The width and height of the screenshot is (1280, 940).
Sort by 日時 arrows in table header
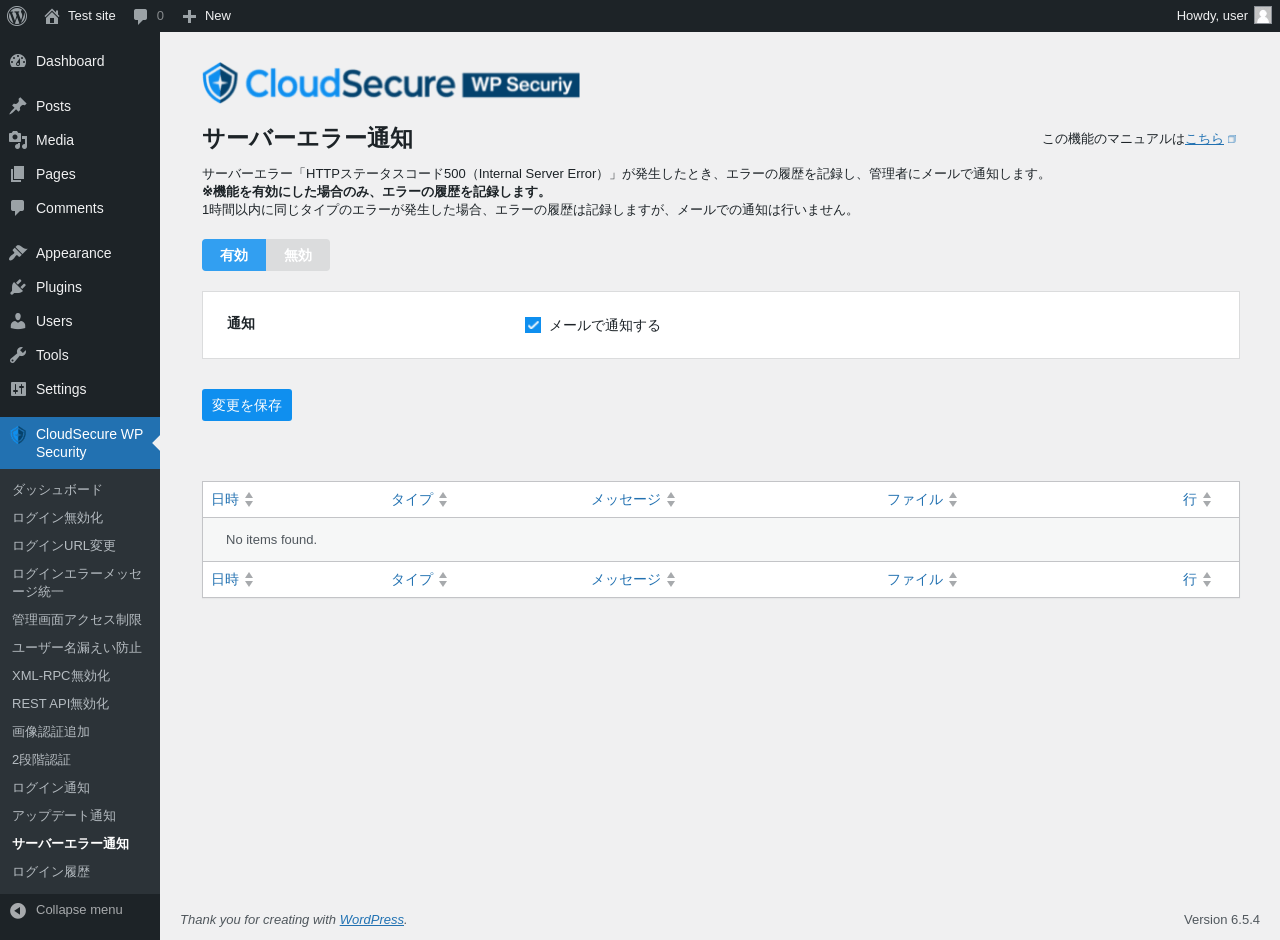coord(249,499)
